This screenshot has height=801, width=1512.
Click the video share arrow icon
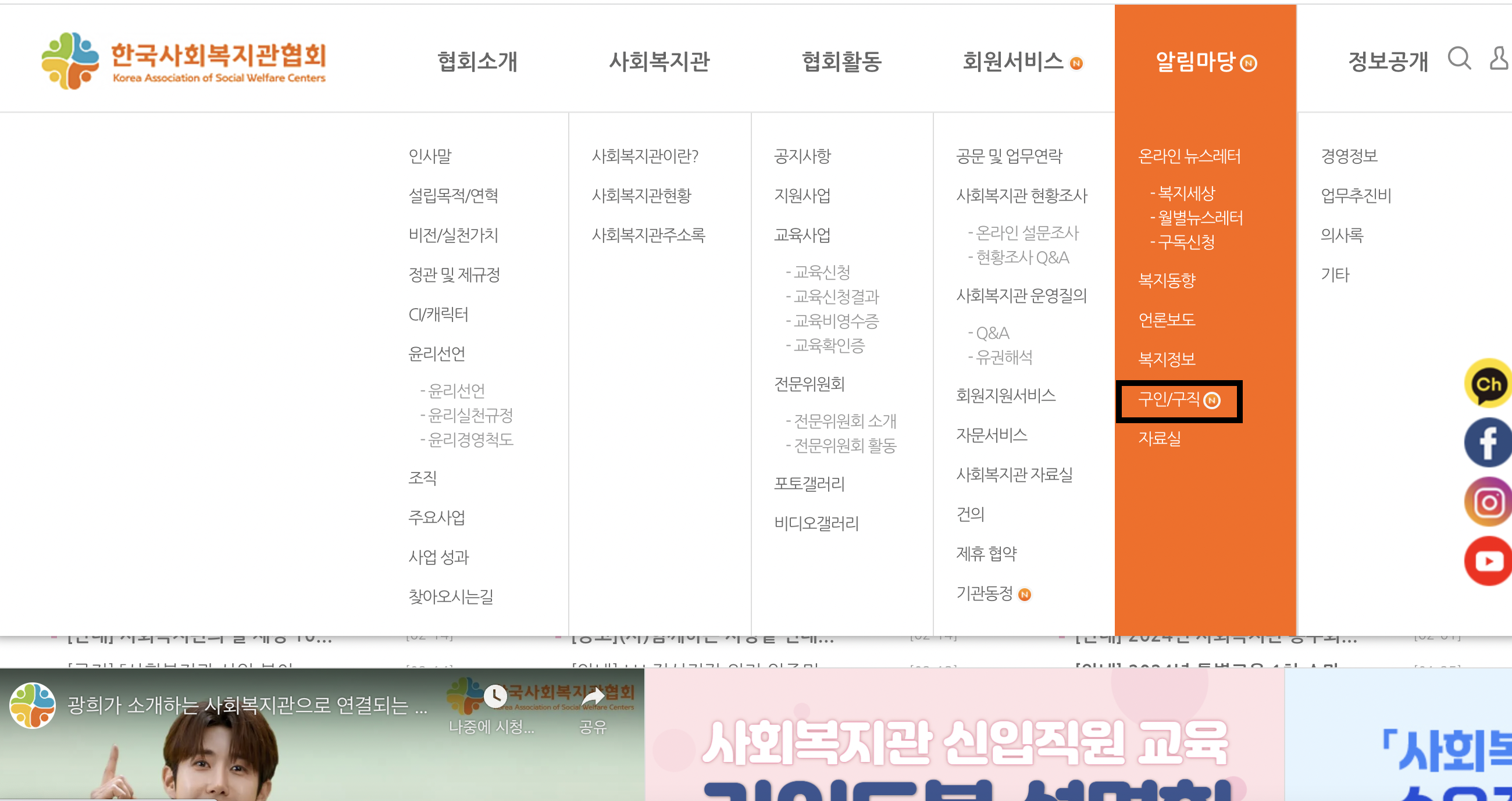click(x=592, y=696)
